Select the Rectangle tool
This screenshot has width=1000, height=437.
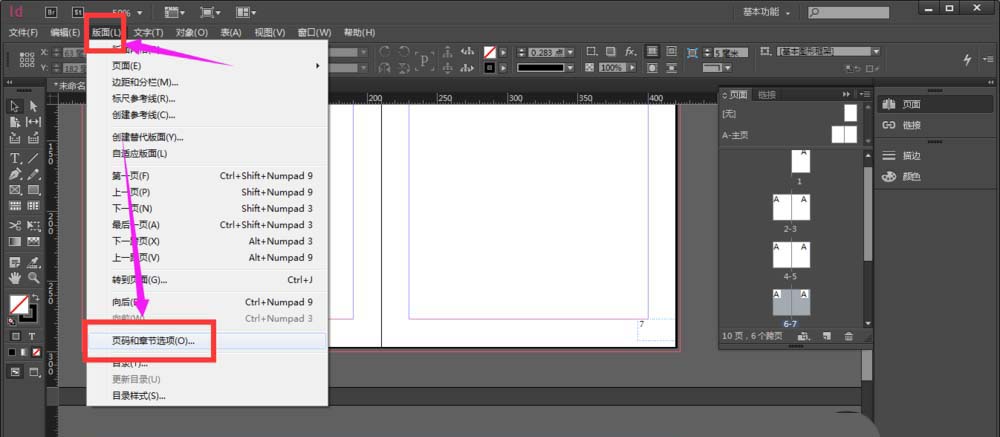pyautogui.click(x=33, y=190)
